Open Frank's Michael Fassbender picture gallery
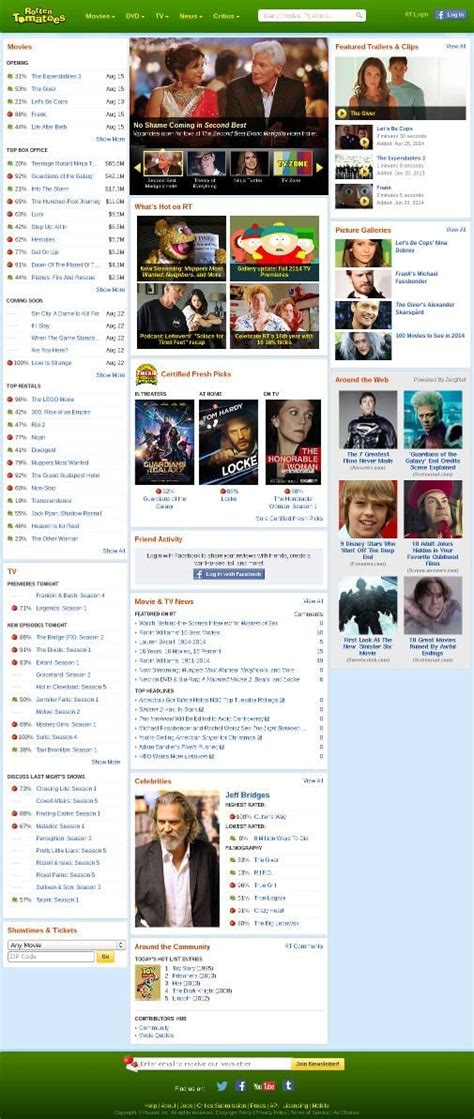Viewport: 474px width, 1119px height. click(x=363, y=284)
